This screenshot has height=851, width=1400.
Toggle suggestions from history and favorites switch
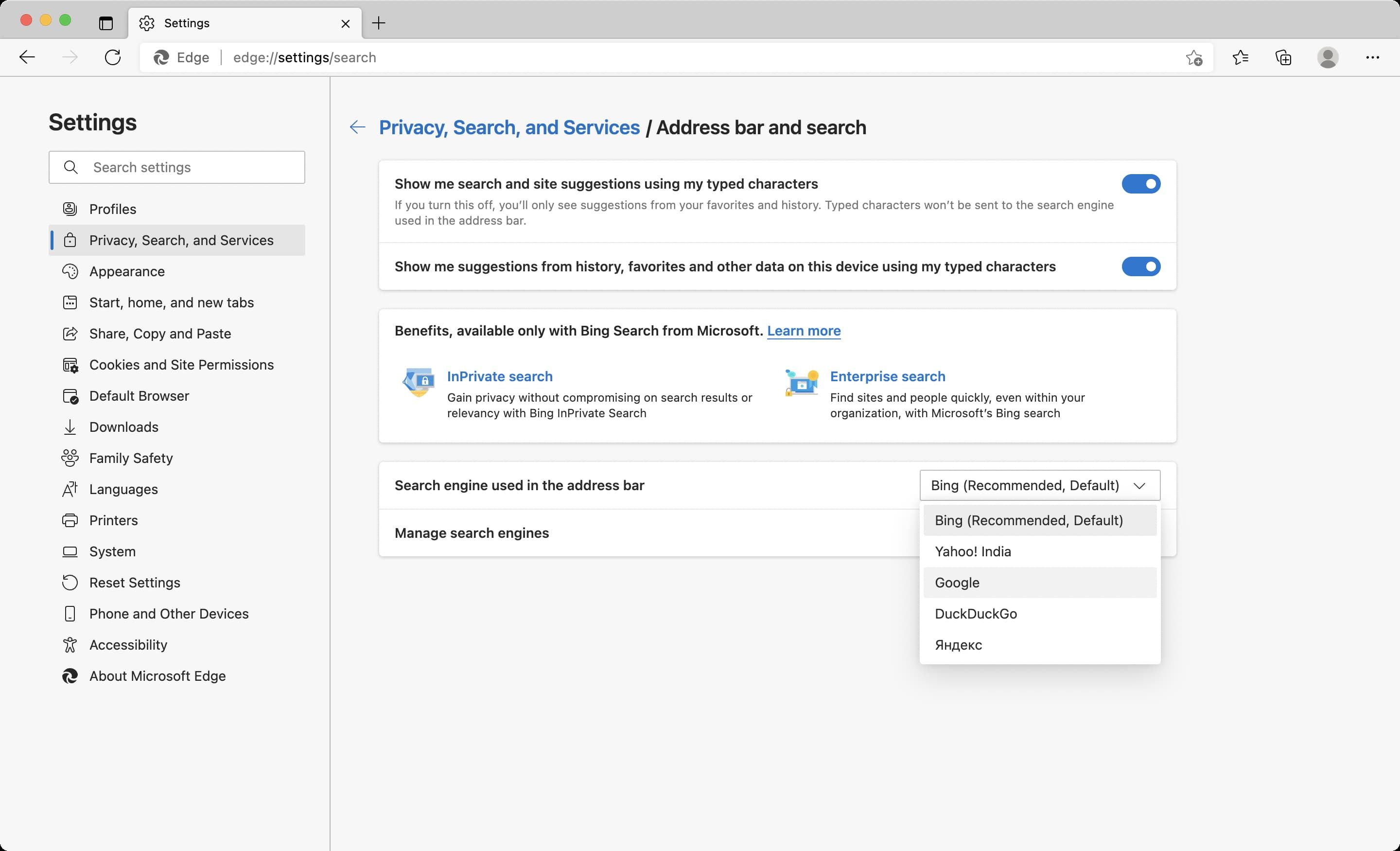point(1141,266)
